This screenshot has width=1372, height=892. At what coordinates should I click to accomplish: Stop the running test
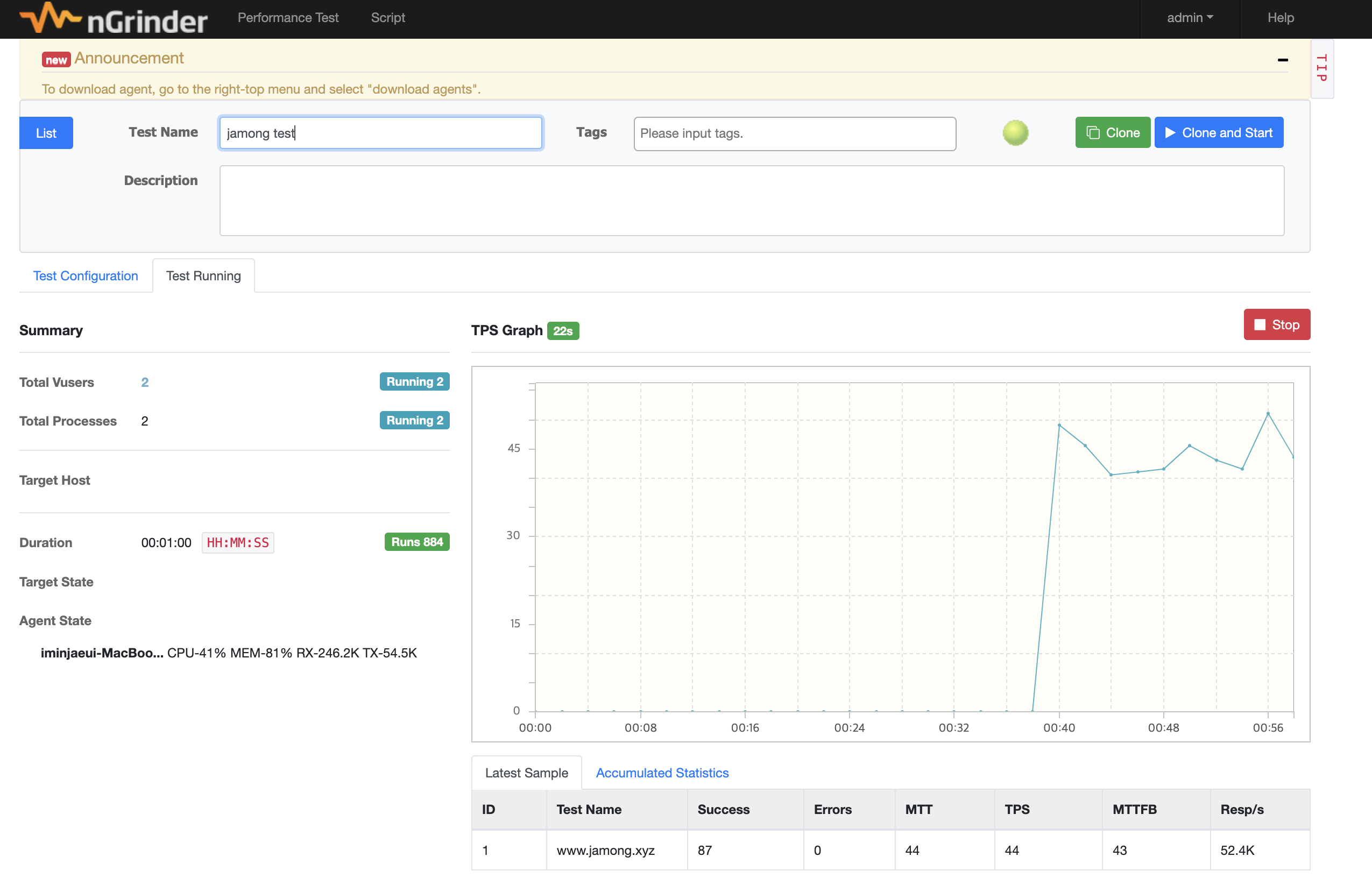1277,324
